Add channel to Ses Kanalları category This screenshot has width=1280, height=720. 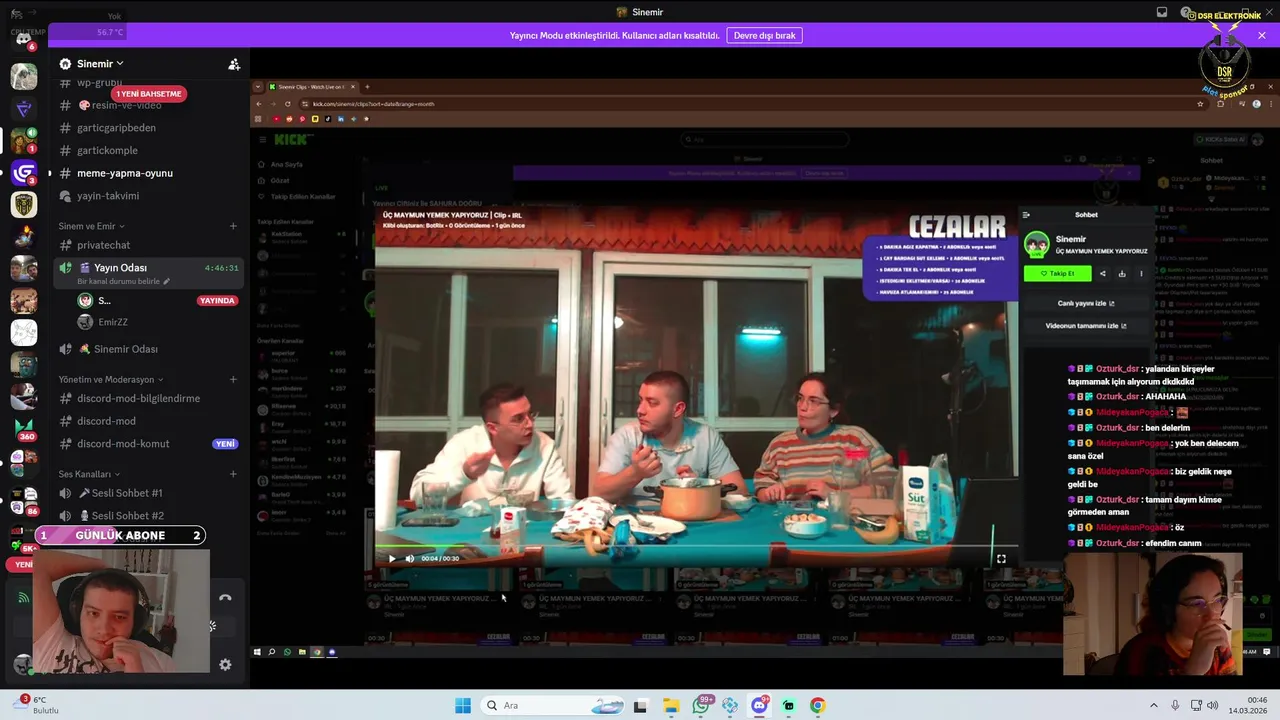[233, 474]
